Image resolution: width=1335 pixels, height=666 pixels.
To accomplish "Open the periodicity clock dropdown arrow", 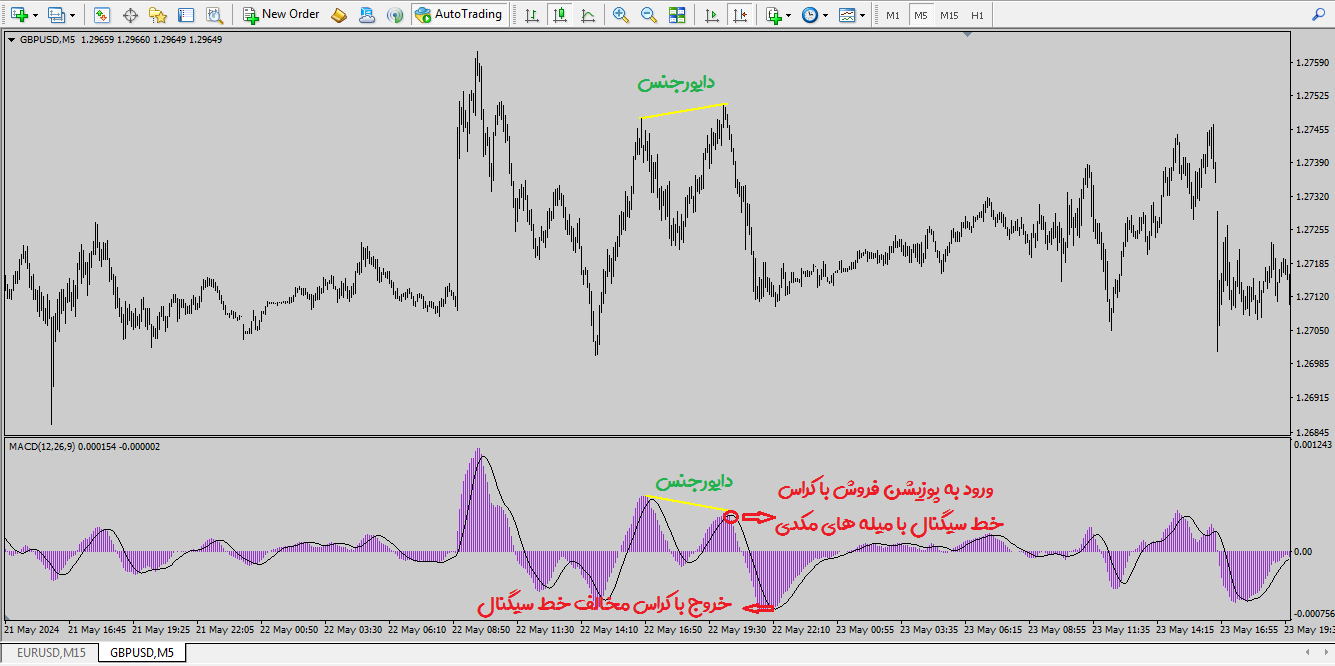I will click(825, 16).
